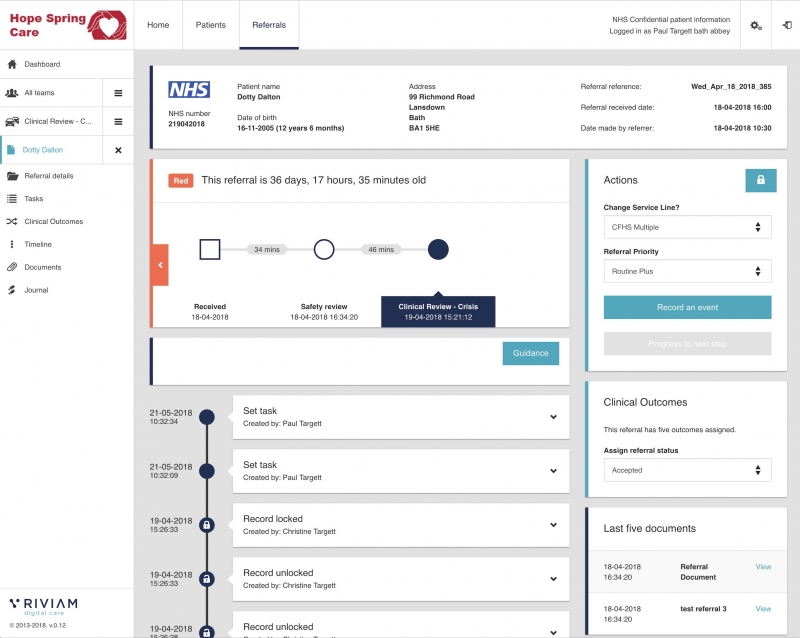The image size is (800, 638).
Task: Click the orange collapse arrow tab
Action: tap(160, 265)
